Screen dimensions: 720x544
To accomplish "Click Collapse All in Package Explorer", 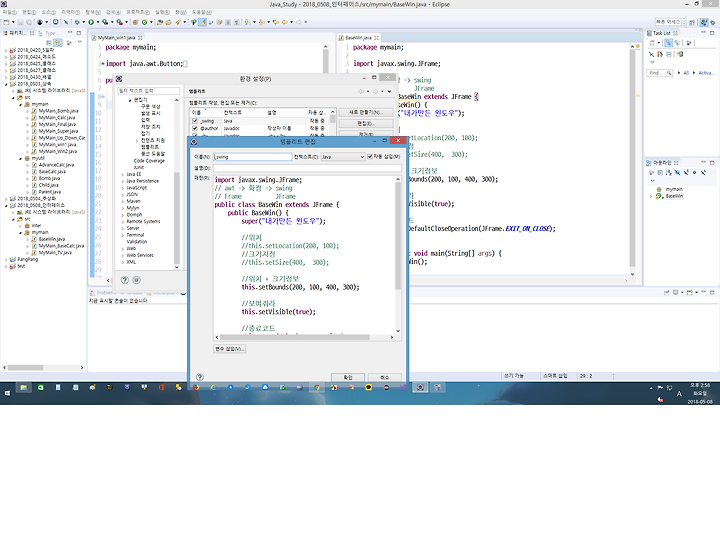I will (49, 43).
